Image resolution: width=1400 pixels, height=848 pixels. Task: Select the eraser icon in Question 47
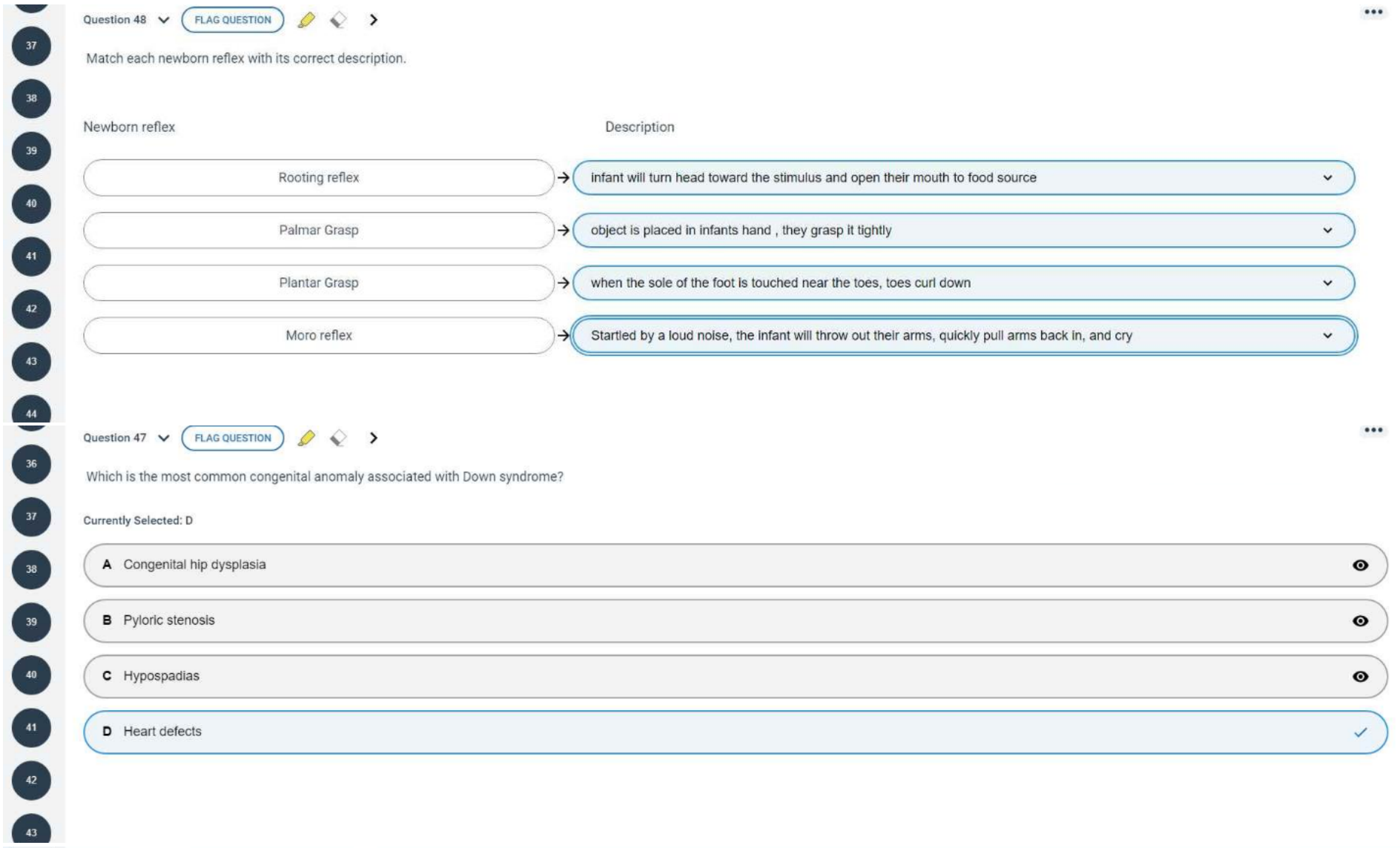pos(338,438)
